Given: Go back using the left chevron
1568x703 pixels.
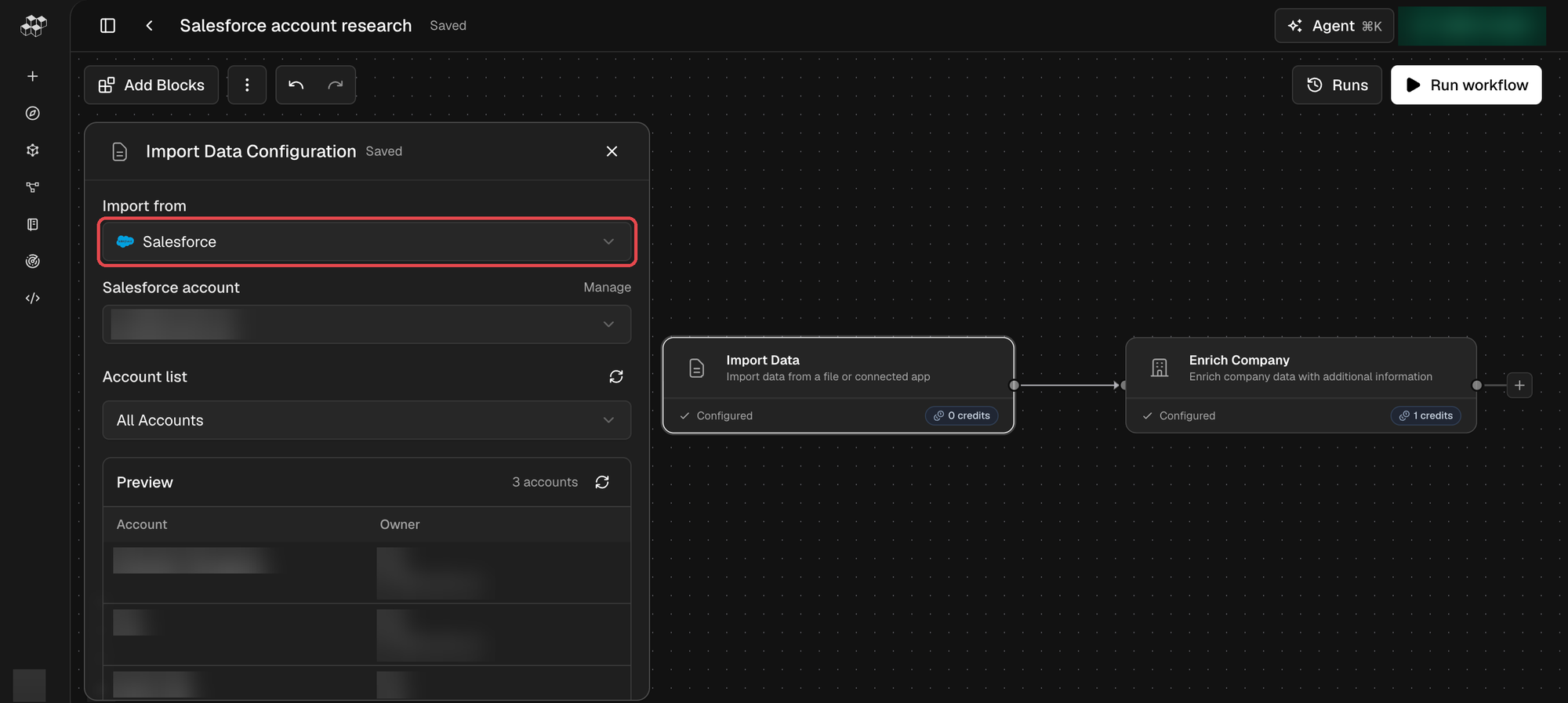Looking at the screenshot, I should coord(149,26).
